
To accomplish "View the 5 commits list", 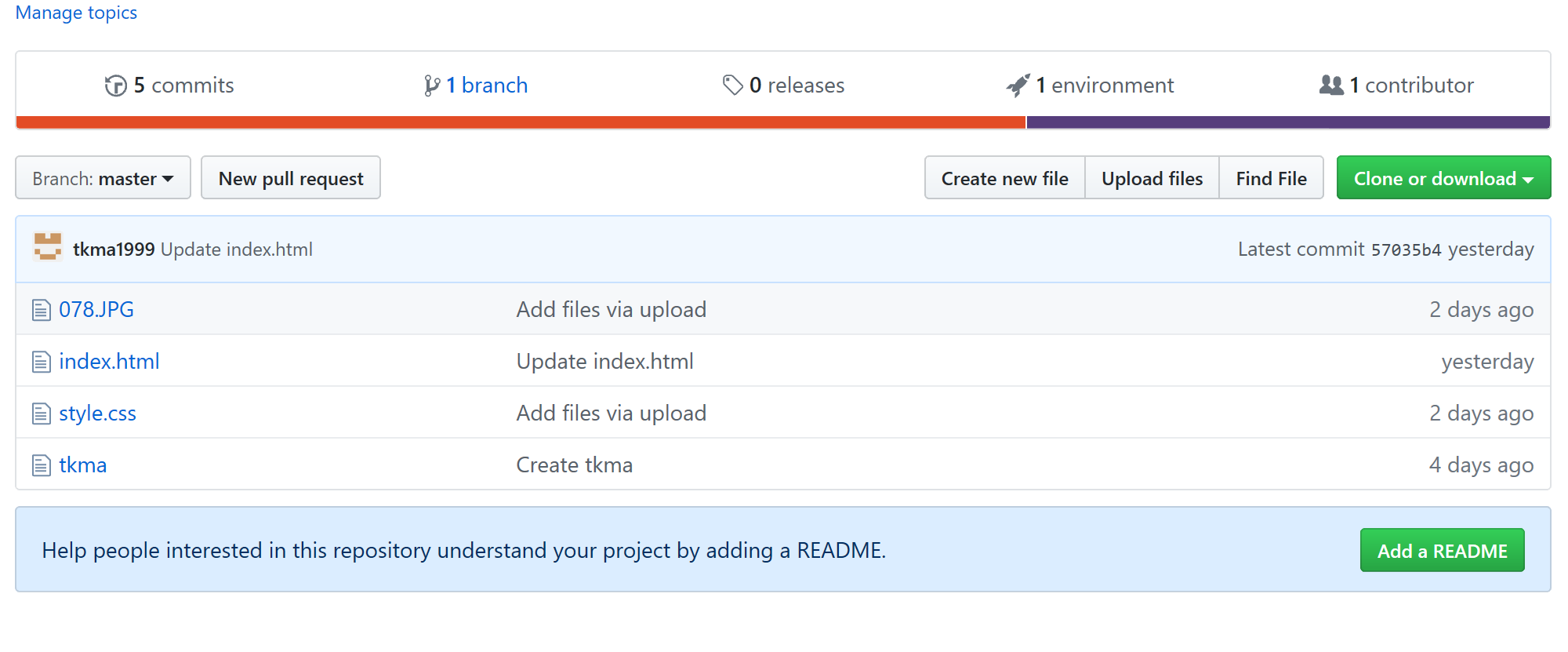I will [169, 85].
